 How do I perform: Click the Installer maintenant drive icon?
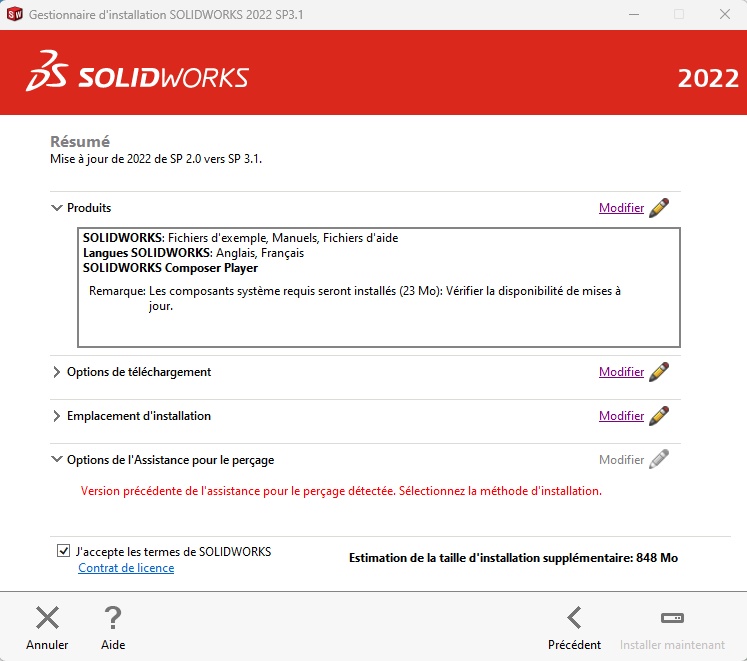tap(672, 618)
